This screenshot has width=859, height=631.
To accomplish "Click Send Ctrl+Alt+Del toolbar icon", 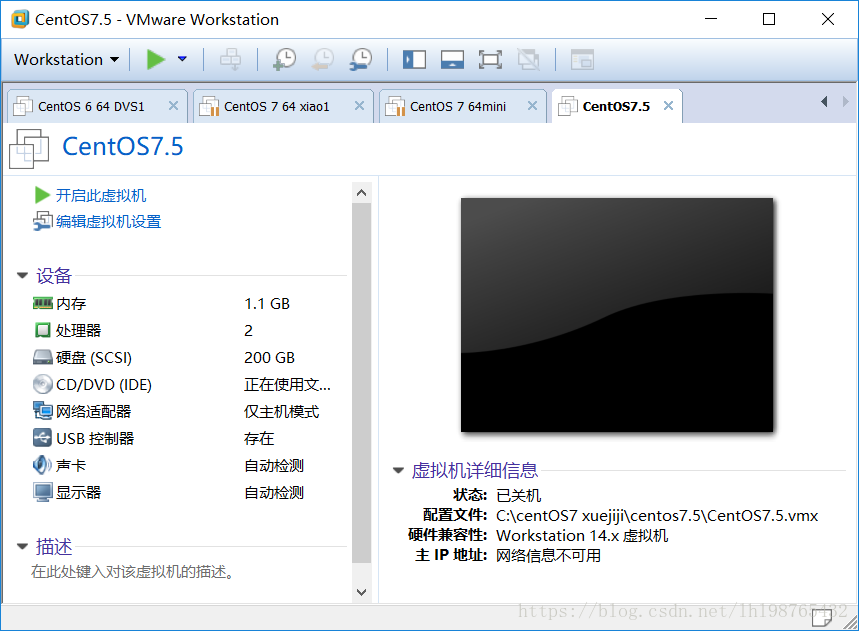I will [230, 59].
